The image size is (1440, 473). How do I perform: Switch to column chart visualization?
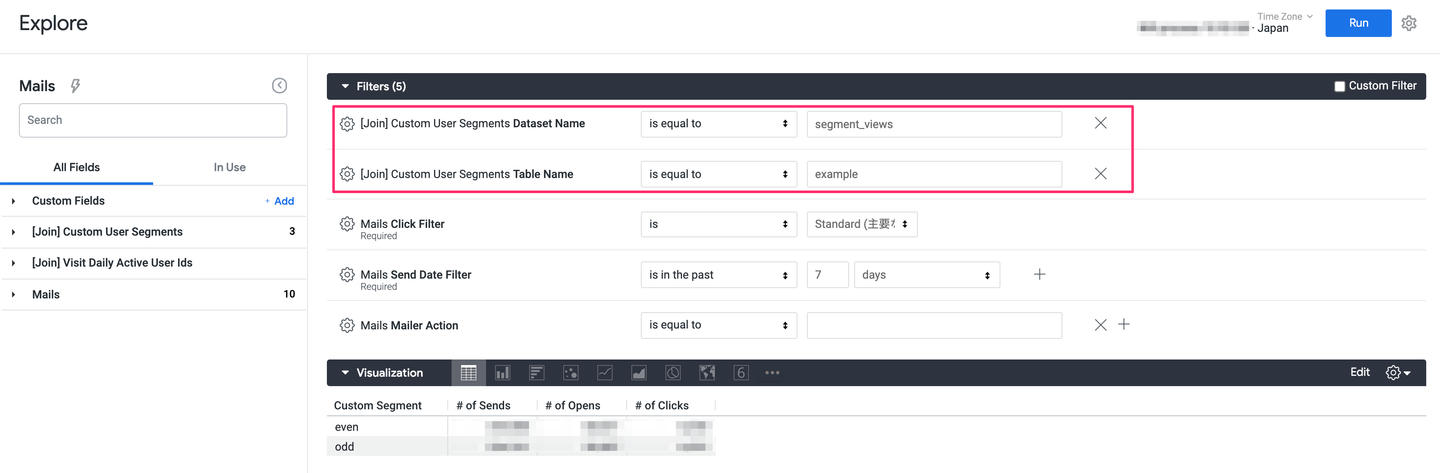pos(502,373)
